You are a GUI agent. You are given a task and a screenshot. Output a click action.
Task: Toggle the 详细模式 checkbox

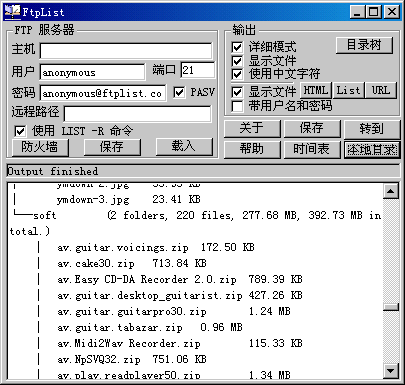coord(237,47)
